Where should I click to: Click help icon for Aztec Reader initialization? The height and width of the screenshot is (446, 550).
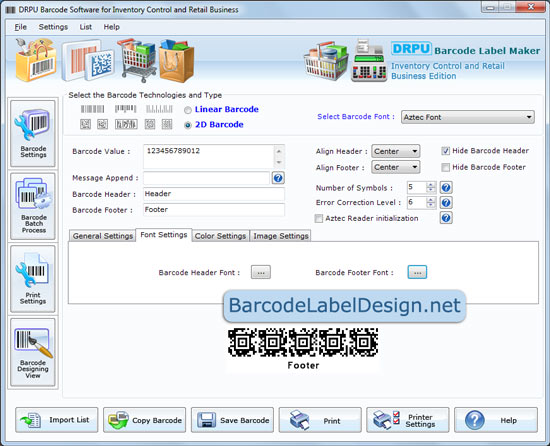pos(446,218)
